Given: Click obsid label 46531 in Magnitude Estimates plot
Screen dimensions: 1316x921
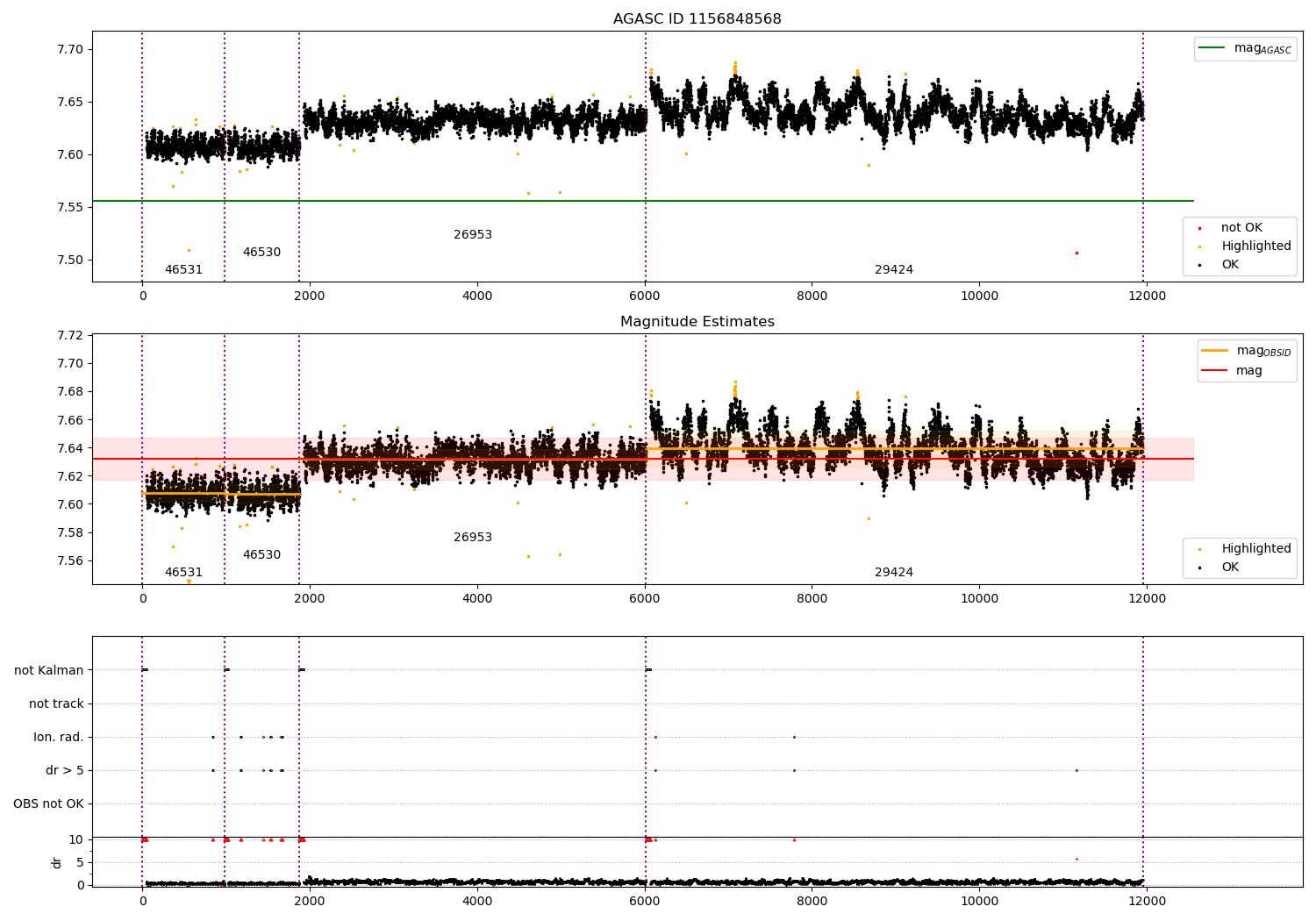Looking at the screenshot, I should [x=183, y=573].
